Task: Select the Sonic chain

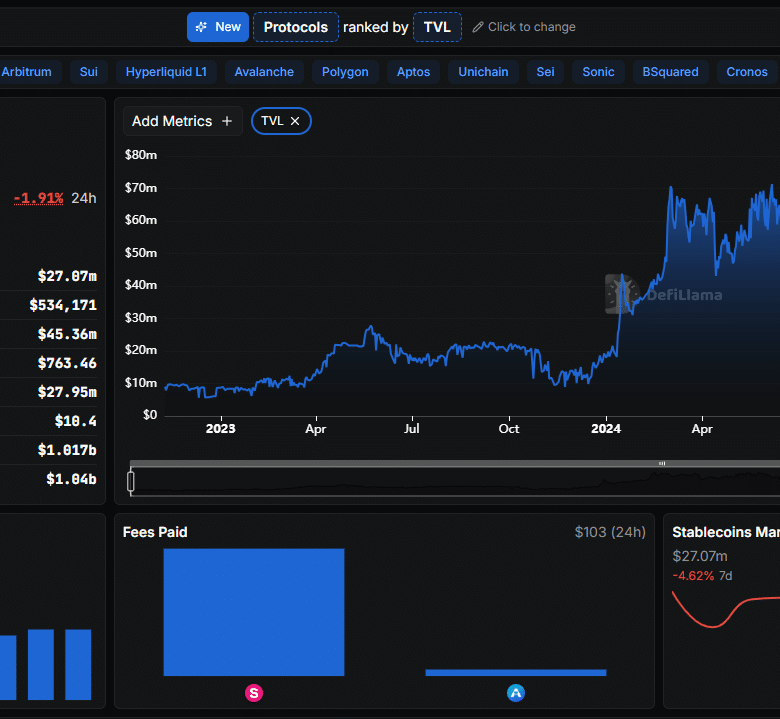Action: coord(598,72)
